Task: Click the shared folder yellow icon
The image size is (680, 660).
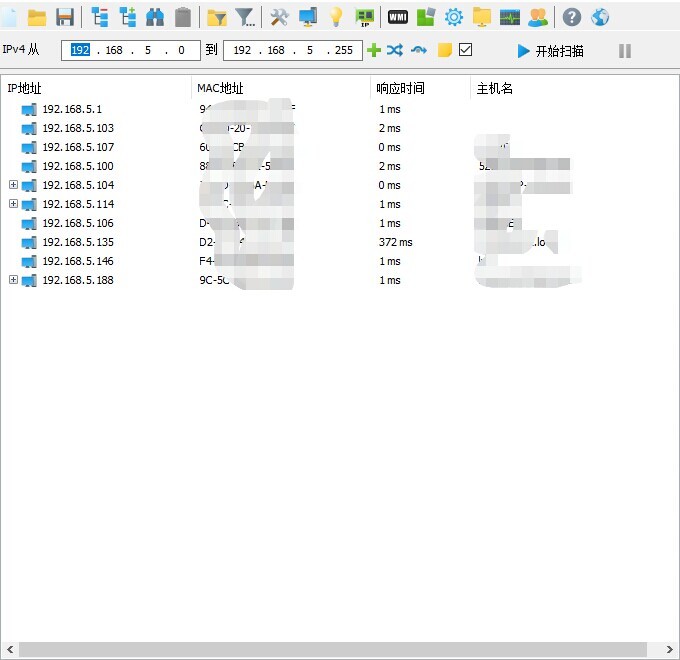Action: pos(482,17)
